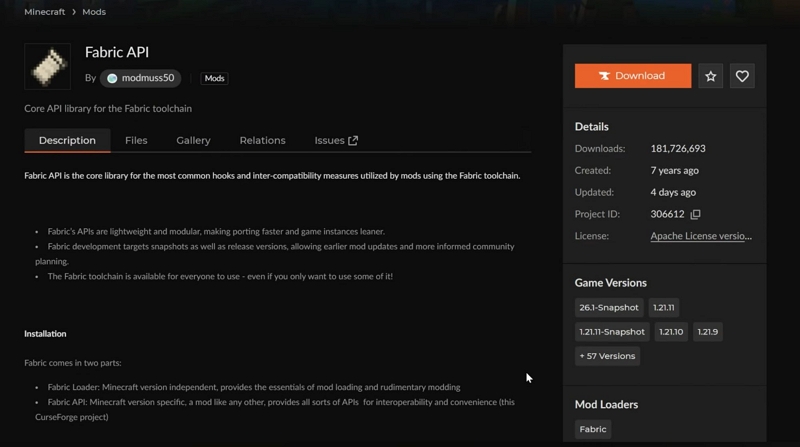Click the 'Core API library for the Fabric toolchain' summary
Viewport: 800px width, 447px height.
click(x=108, y=109)
